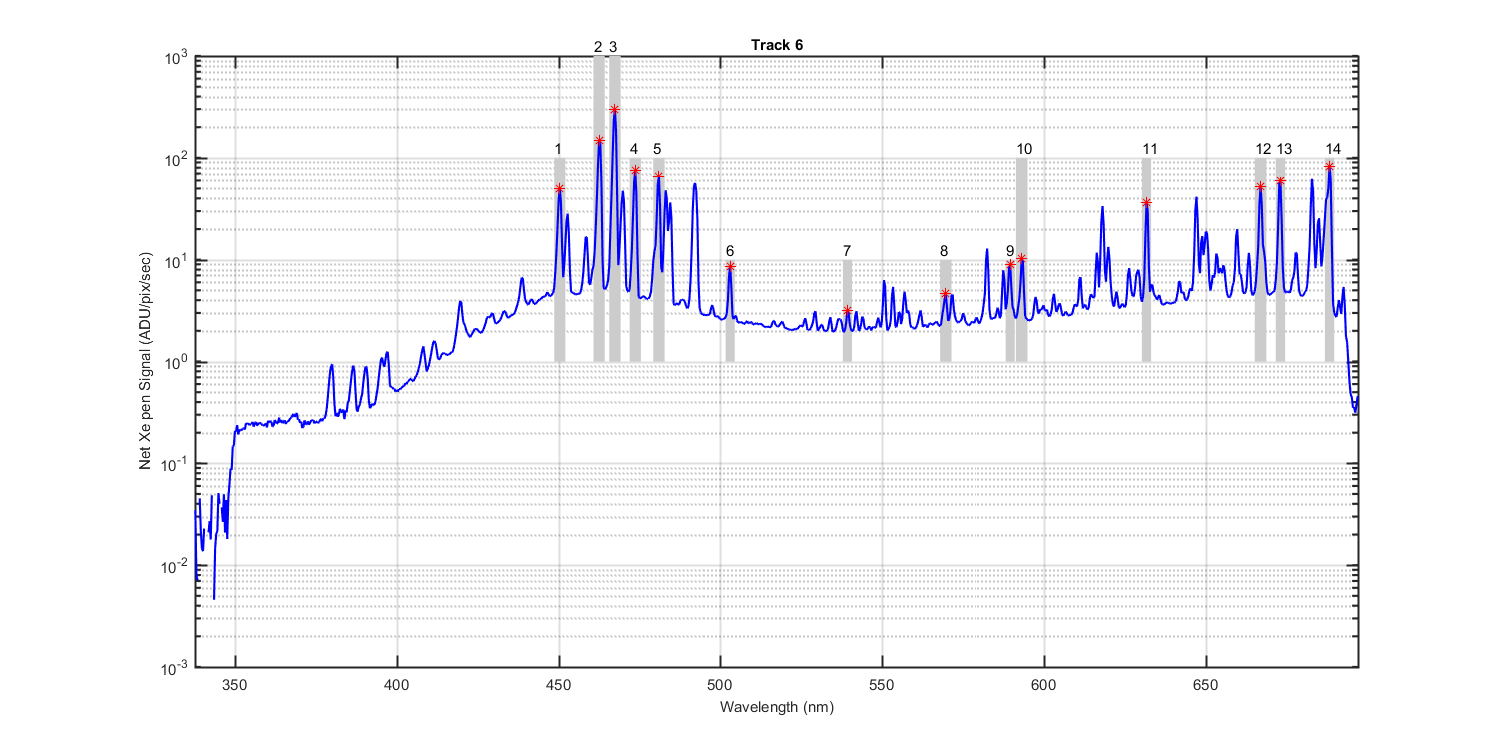Viewport: 1500px width, 750px height.
Task: Click the red peak marker under label 14
Action: (x=1329, y=167)
